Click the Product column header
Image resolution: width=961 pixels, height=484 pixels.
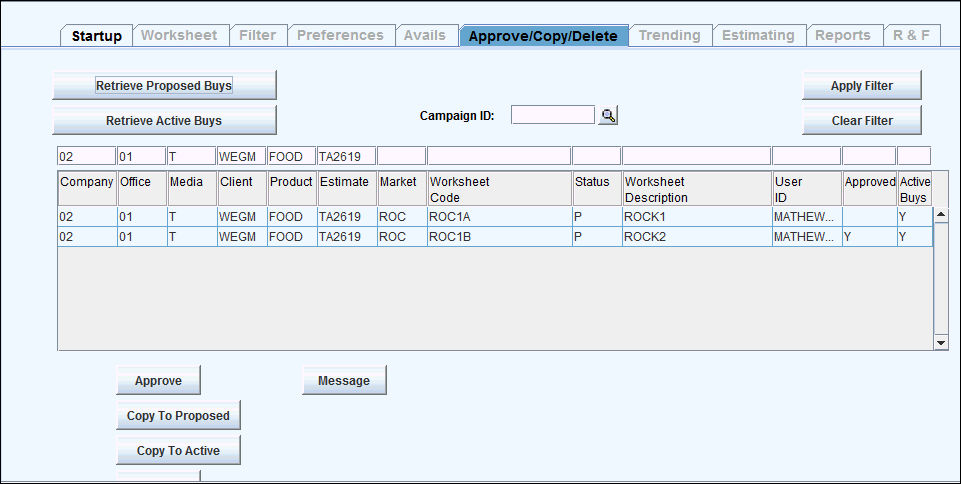pyautogui.click(x=292, y=189)
